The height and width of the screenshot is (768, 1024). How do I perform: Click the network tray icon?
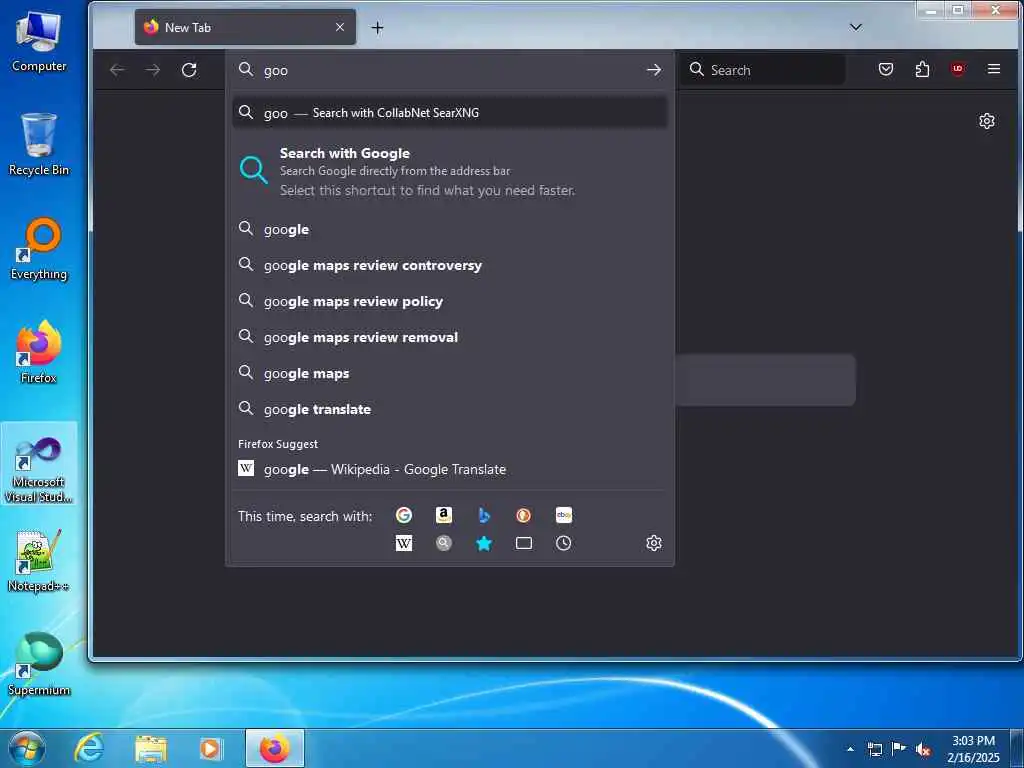coord(874,749)
